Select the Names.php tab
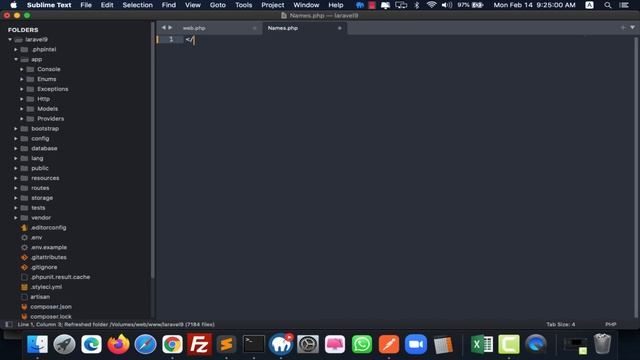The width and height of the screenshot is (640, 360). point(282,28)
